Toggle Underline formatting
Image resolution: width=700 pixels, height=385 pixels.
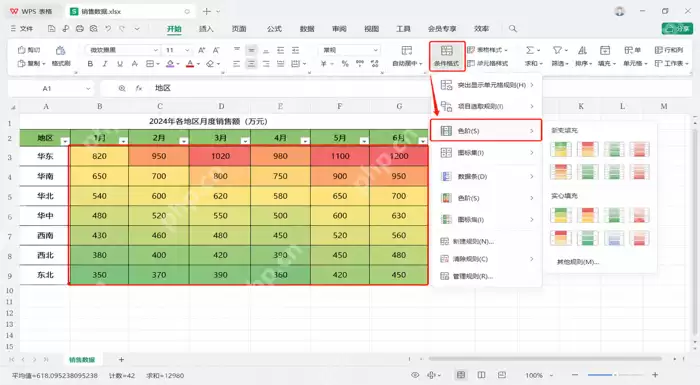click(x=120, y=64)
